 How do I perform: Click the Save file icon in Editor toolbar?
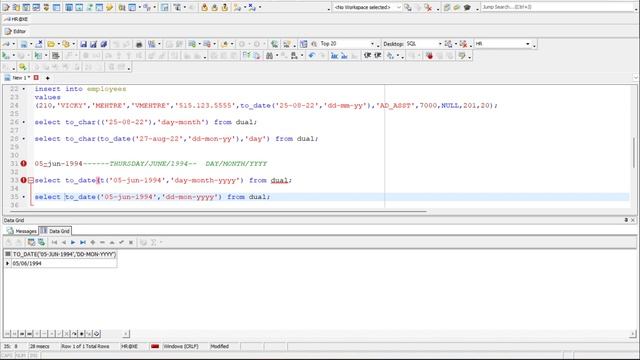tap(83, 44)
